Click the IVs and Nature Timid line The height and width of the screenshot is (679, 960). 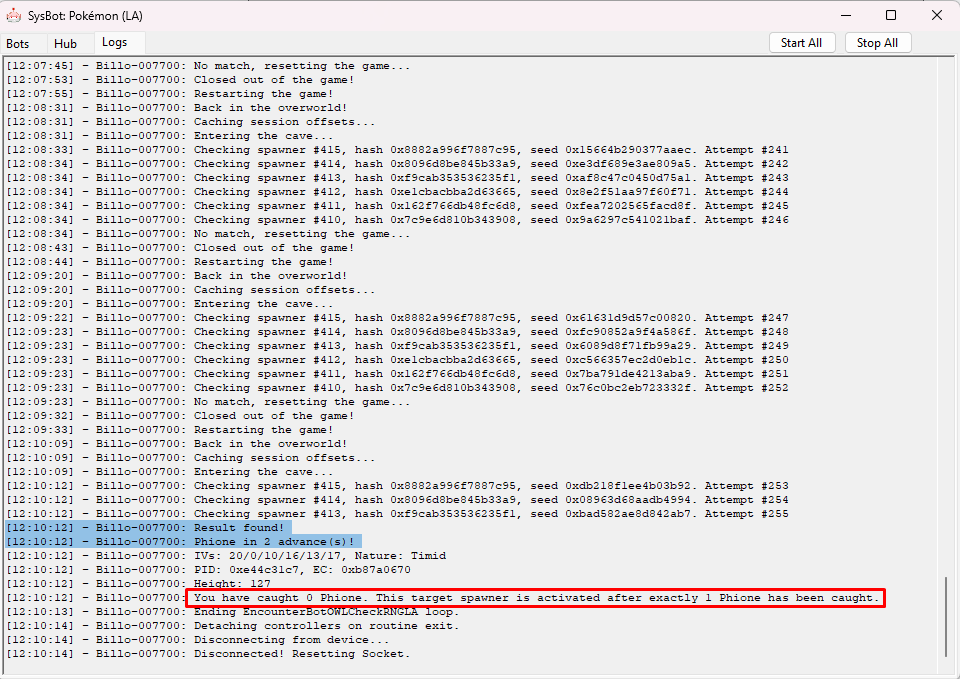[x=227, y=556]
